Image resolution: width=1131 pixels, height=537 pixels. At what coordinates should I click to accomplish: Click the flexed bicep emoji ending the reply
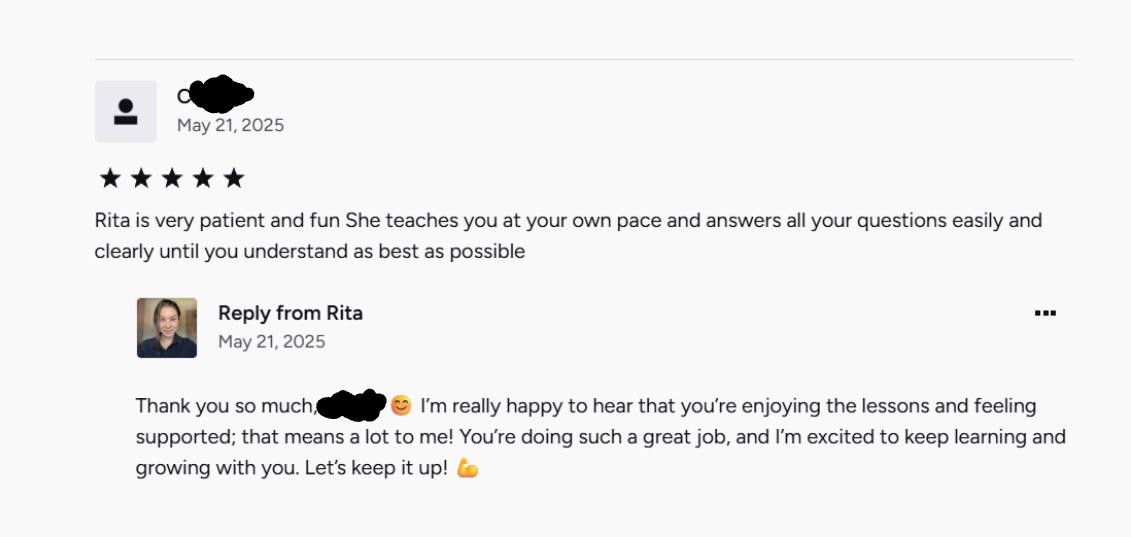[467, 468]
